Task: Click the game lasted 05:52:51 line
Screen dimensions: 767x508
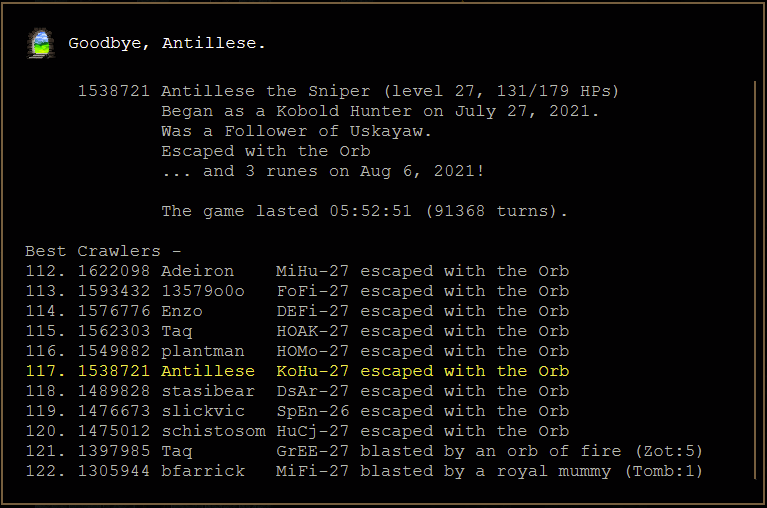Action: pyautogui.click(x=364, y=211)
